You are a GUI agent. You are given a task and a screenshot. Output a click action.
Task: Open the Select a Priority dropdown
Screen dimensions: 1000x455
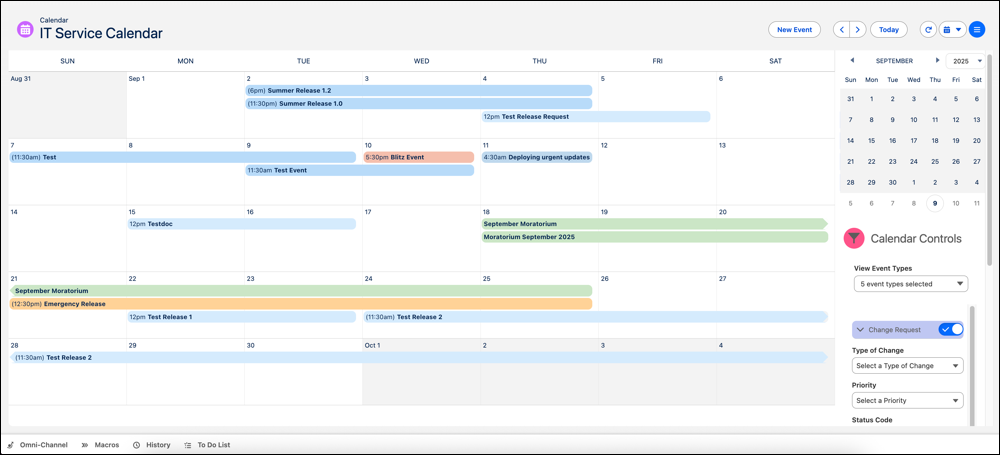(908, 400)
